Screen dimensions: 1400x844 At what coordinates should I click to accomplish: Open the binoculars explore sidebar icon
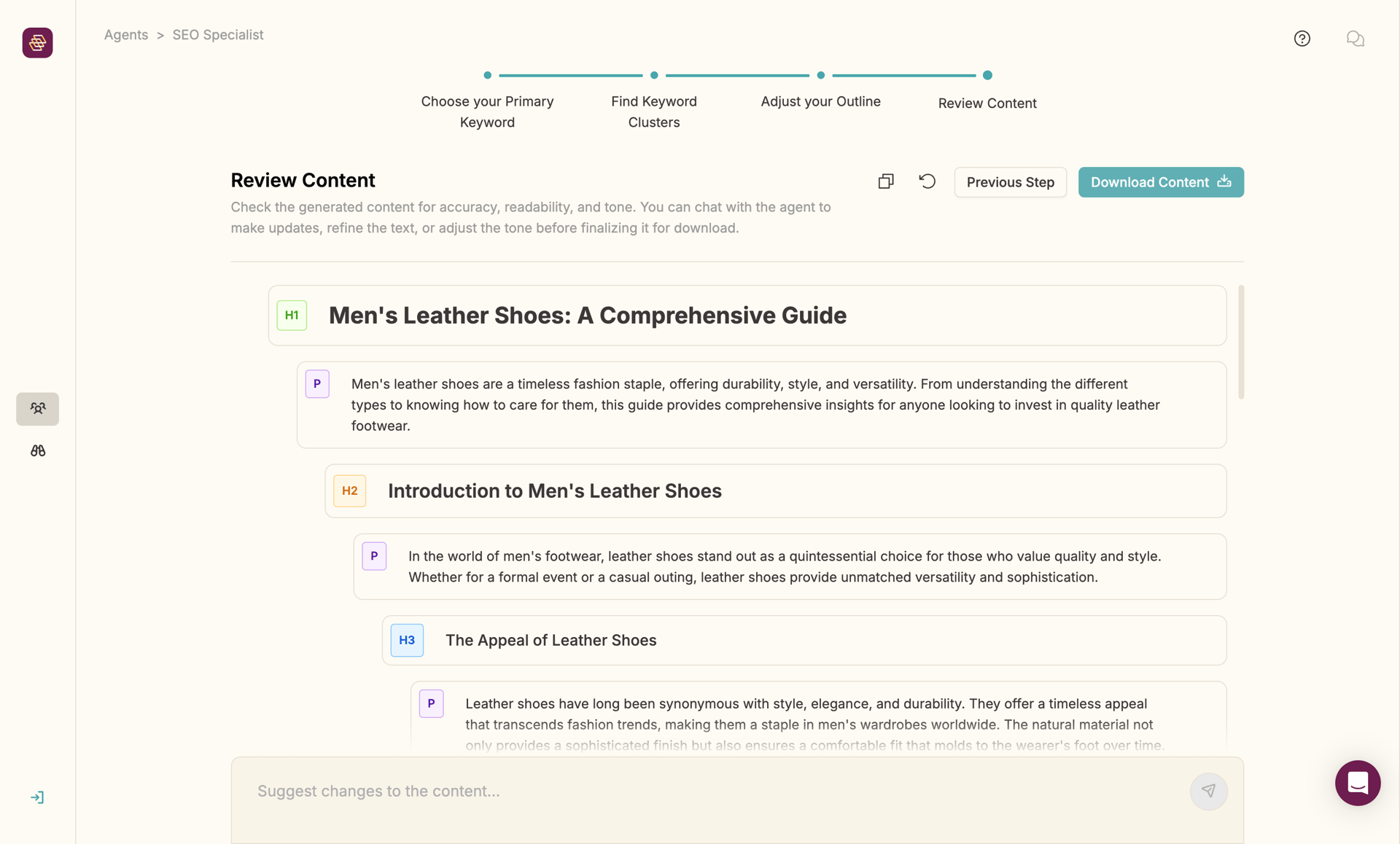pos(37,451)
